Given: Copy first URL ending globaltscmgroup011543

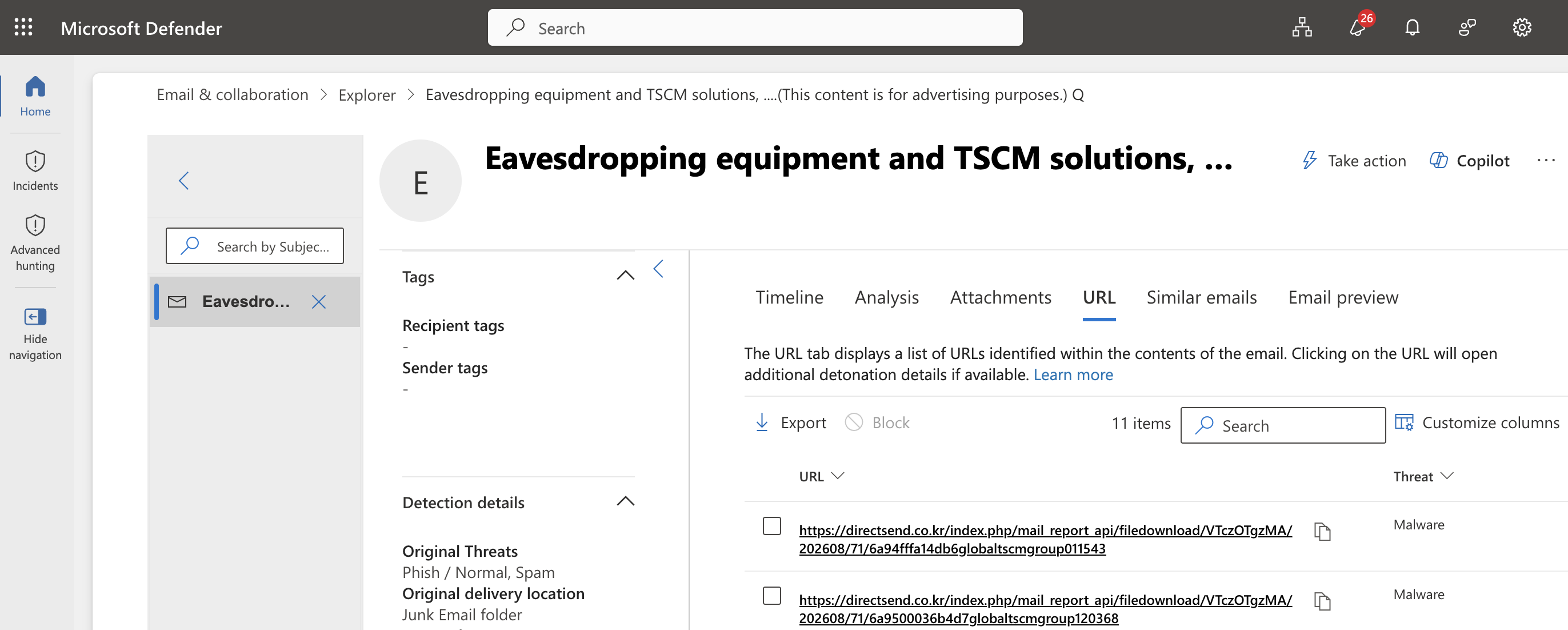Looking at the screenshot, I should [1322, 532].
